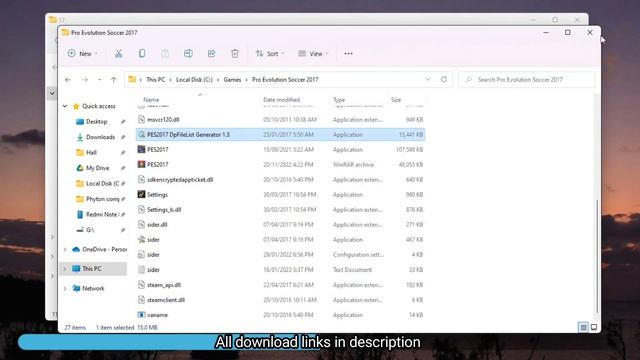Select This PC in navigation pane
The height and width of the screenshot is (360, 640).
pos(92,269)
